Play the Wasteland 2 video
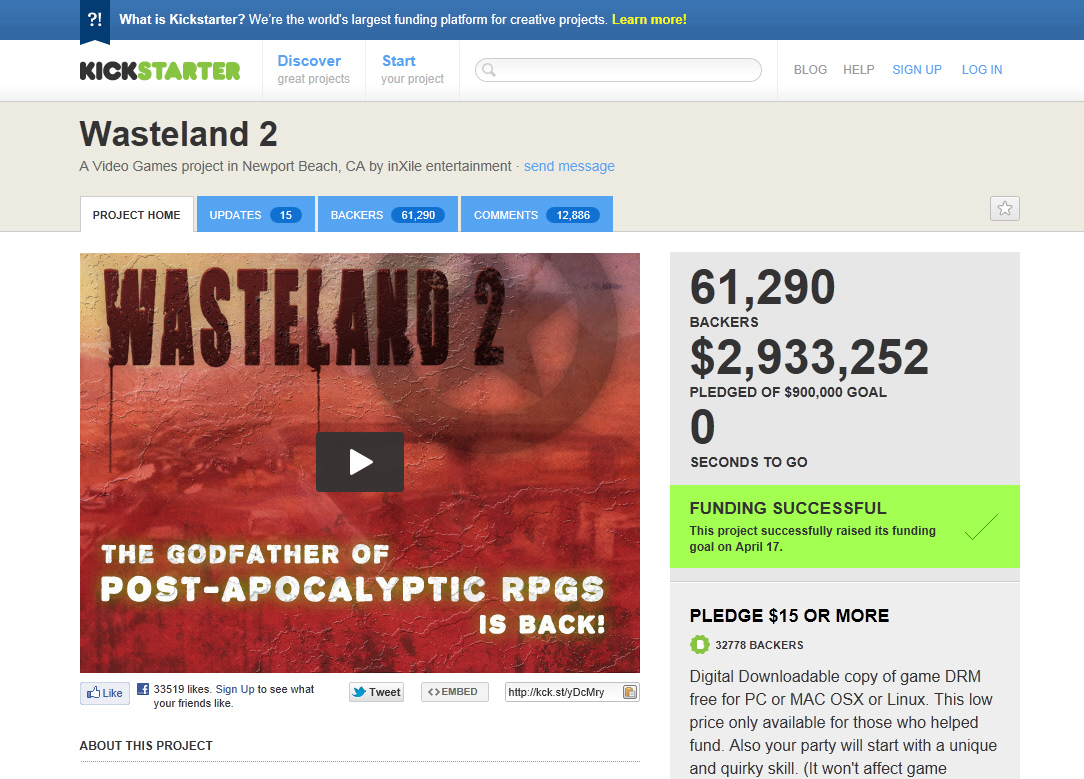Viewport: 1084px width, 779px height. click(359, 462)
